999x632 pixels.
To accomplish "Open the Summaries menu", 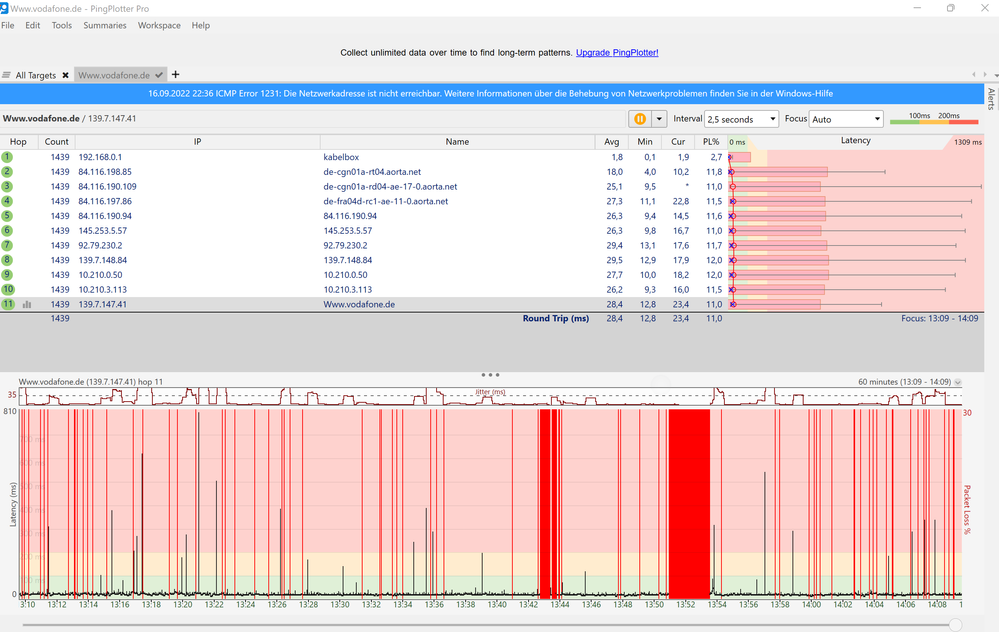I will (x=105, y=25).
